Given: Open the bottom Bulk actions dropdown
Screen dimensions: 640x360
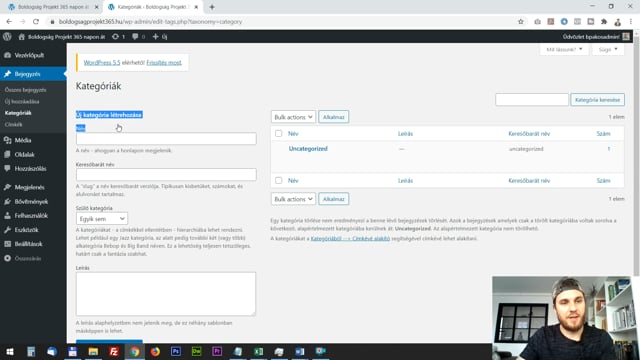Looking at the screenshot, I should click(293, 199).
